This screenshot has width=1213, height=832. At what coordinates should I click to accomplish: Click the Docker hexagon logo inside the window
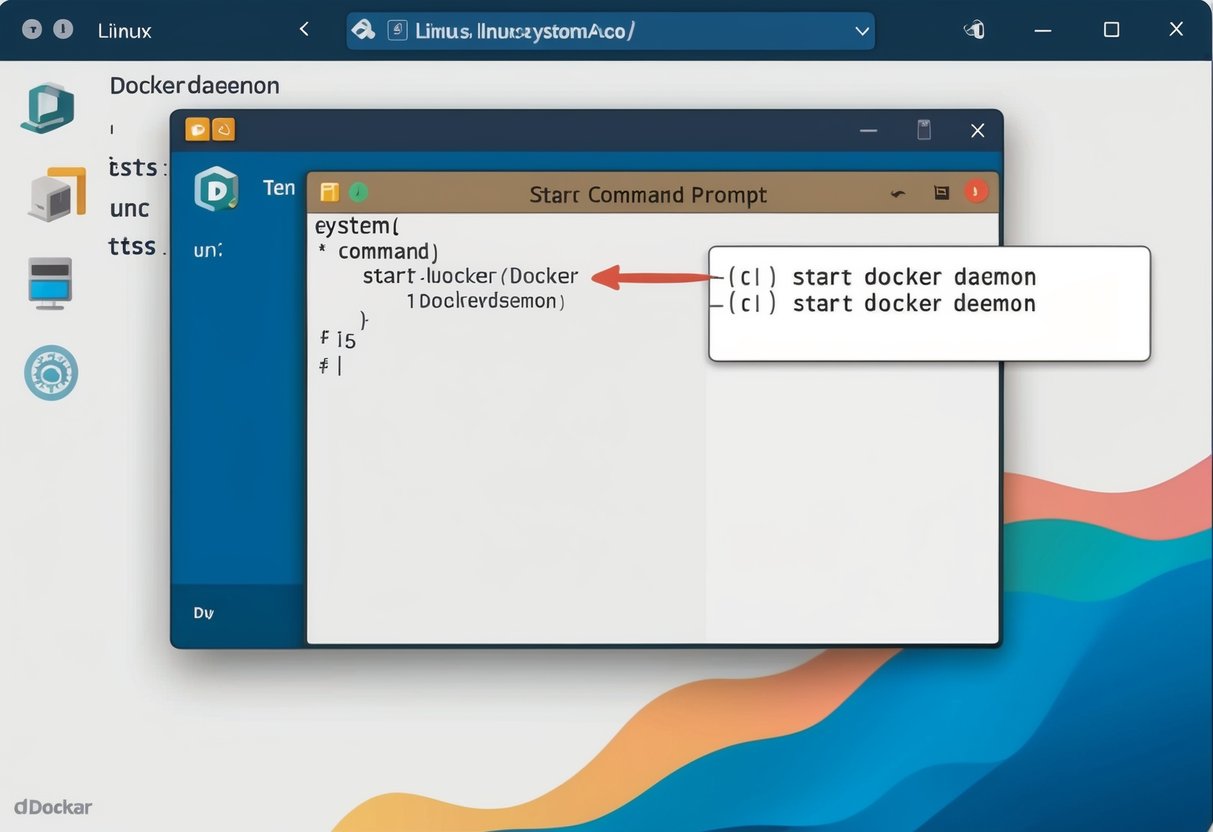[216, 188]
